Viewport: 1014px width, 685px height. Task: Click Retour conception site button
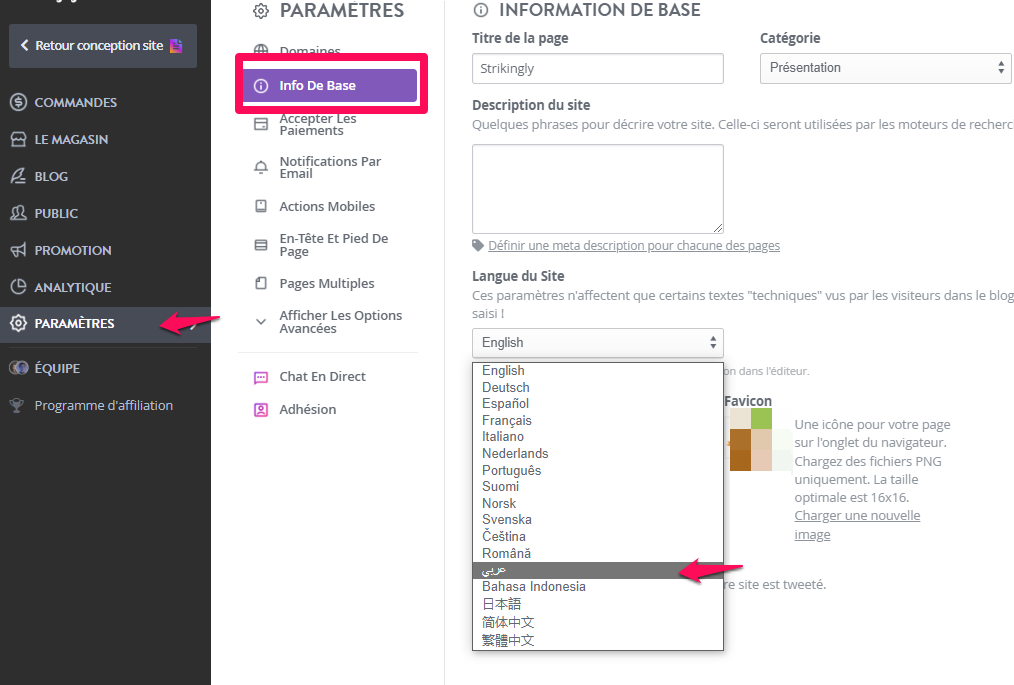point(103,46)
